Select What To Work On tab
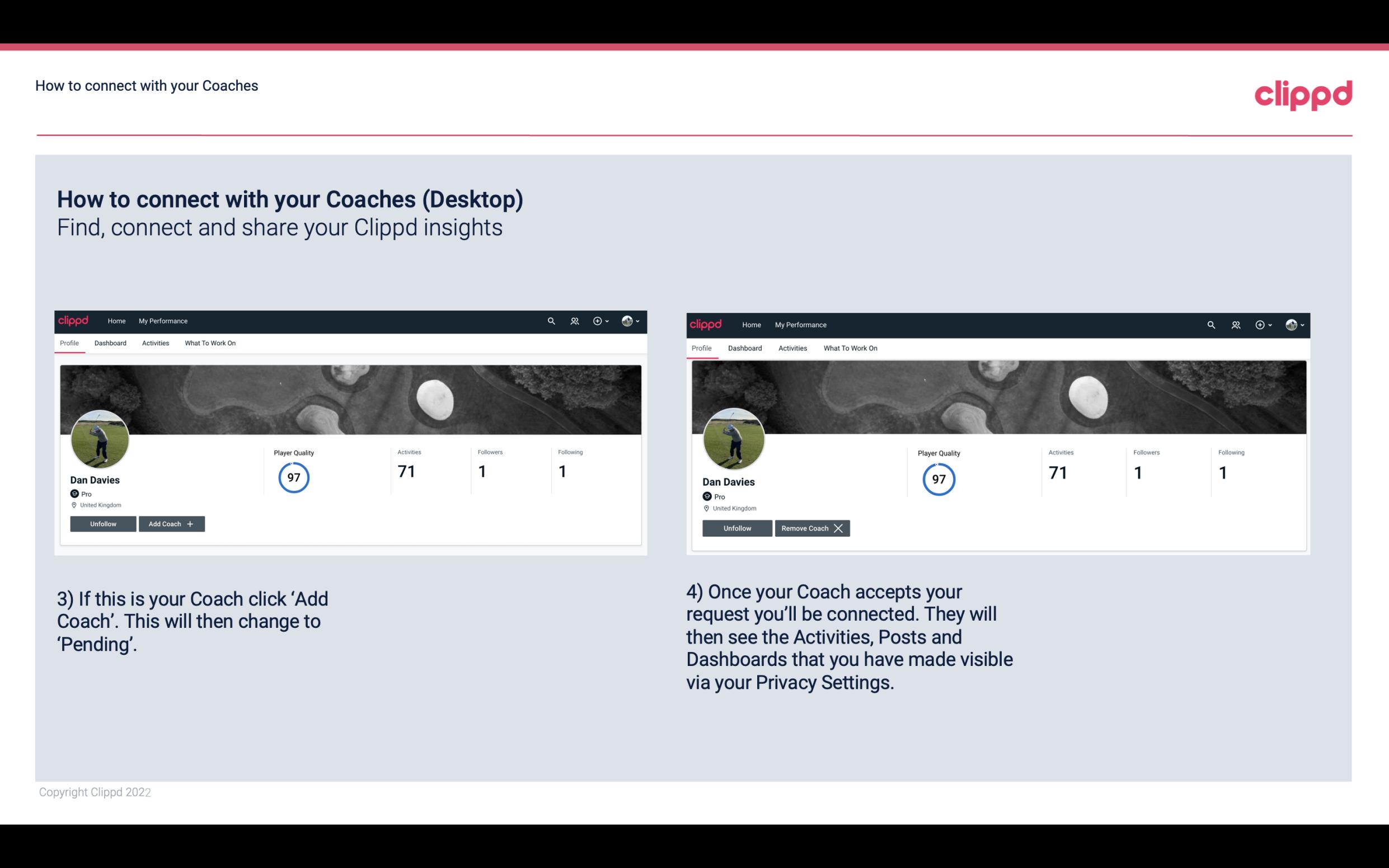Image resolution: width=1389 pixels, height=868 pixels. 208,342
